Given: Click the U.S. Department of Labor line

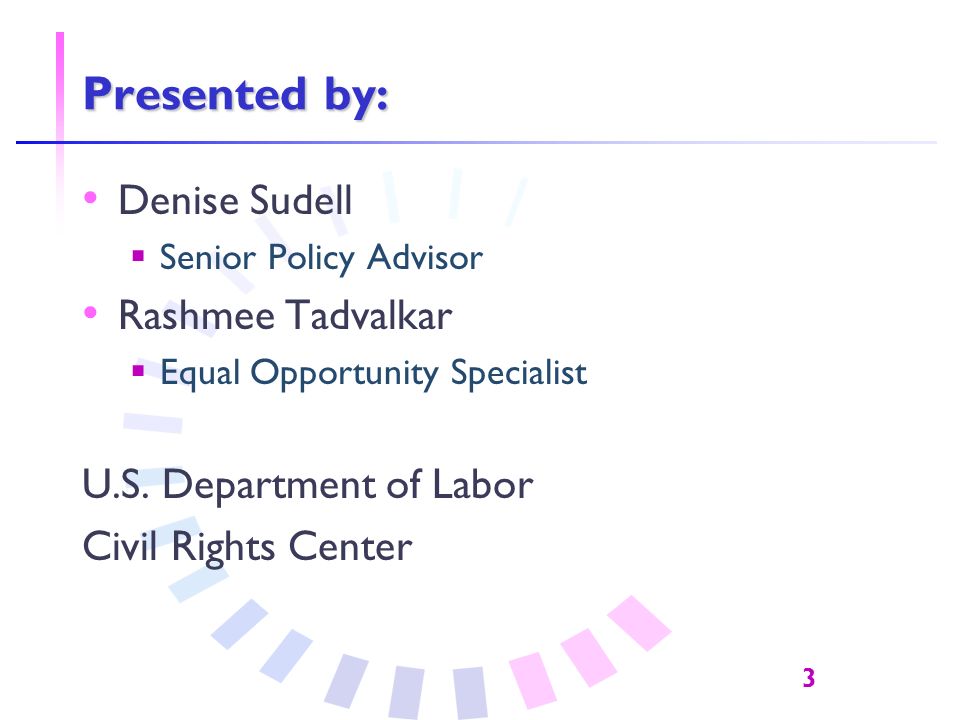Looking at the screenshot, I should tap(308, 486).
